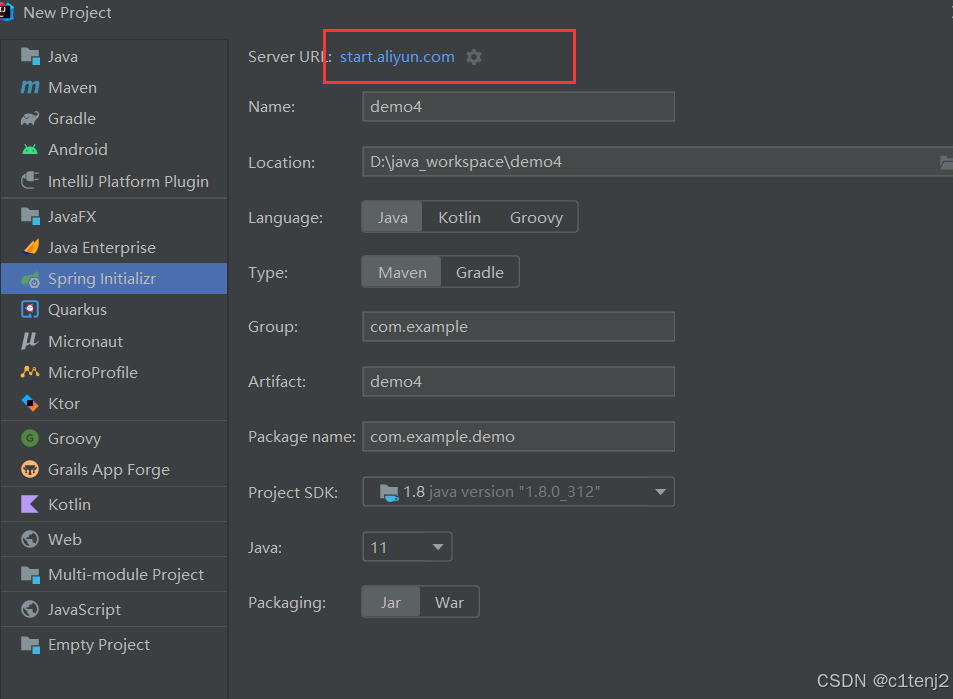The height and width of the screenshot is (699, 953).
Task: Select Java Enterprise in the list
Action: pos(114,247)
